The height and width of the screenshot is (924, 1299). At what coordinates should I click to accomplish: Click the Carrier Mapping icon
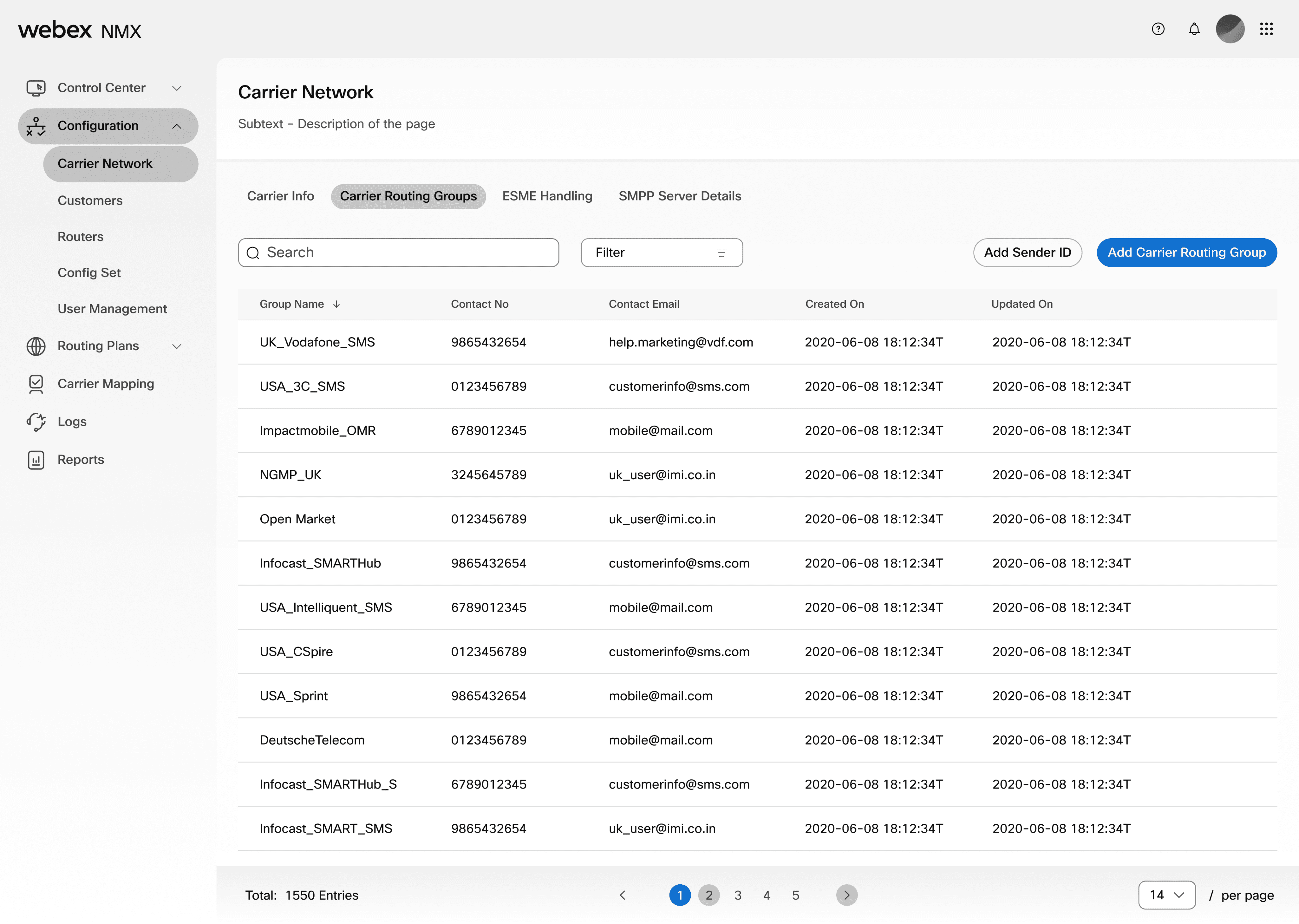tap(36, 384)
